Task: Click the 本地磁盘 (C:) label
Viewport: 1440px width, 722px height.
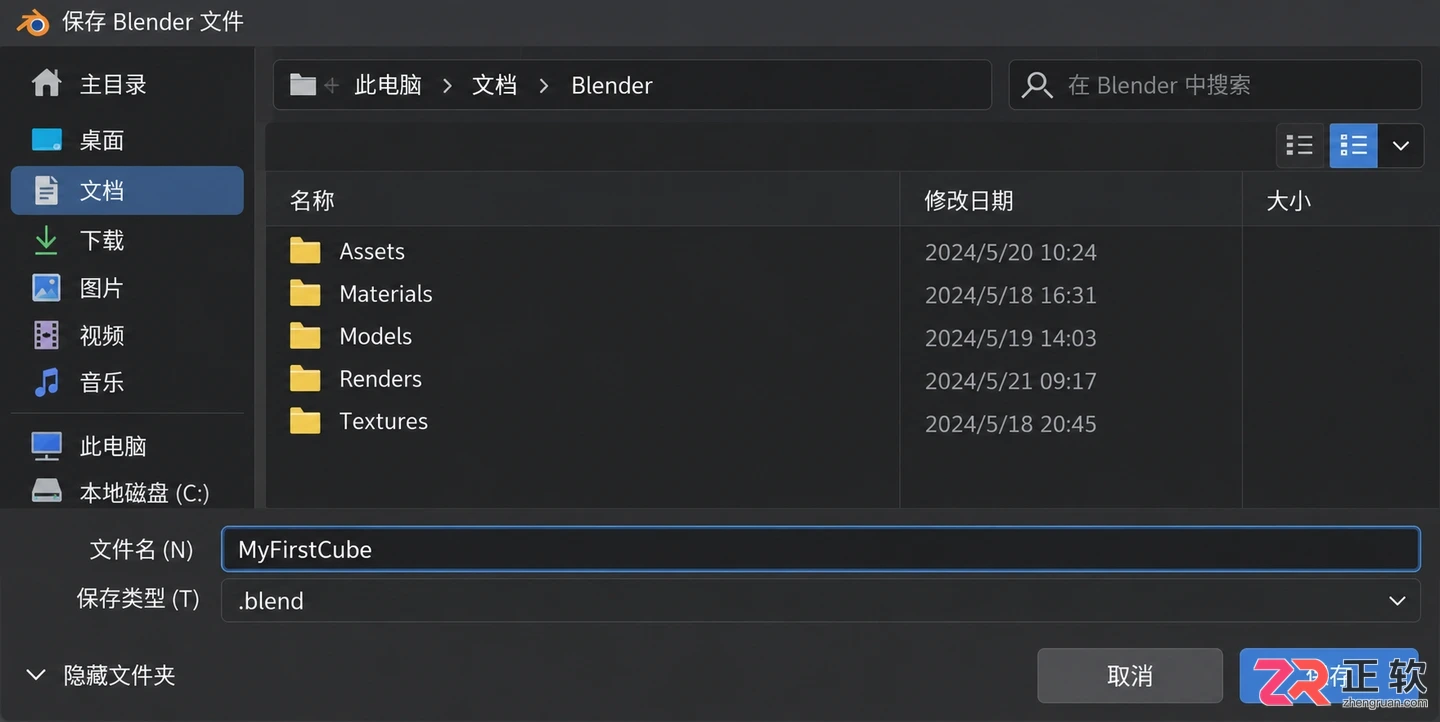Action: pyautogui.click(x=144, y=492)
